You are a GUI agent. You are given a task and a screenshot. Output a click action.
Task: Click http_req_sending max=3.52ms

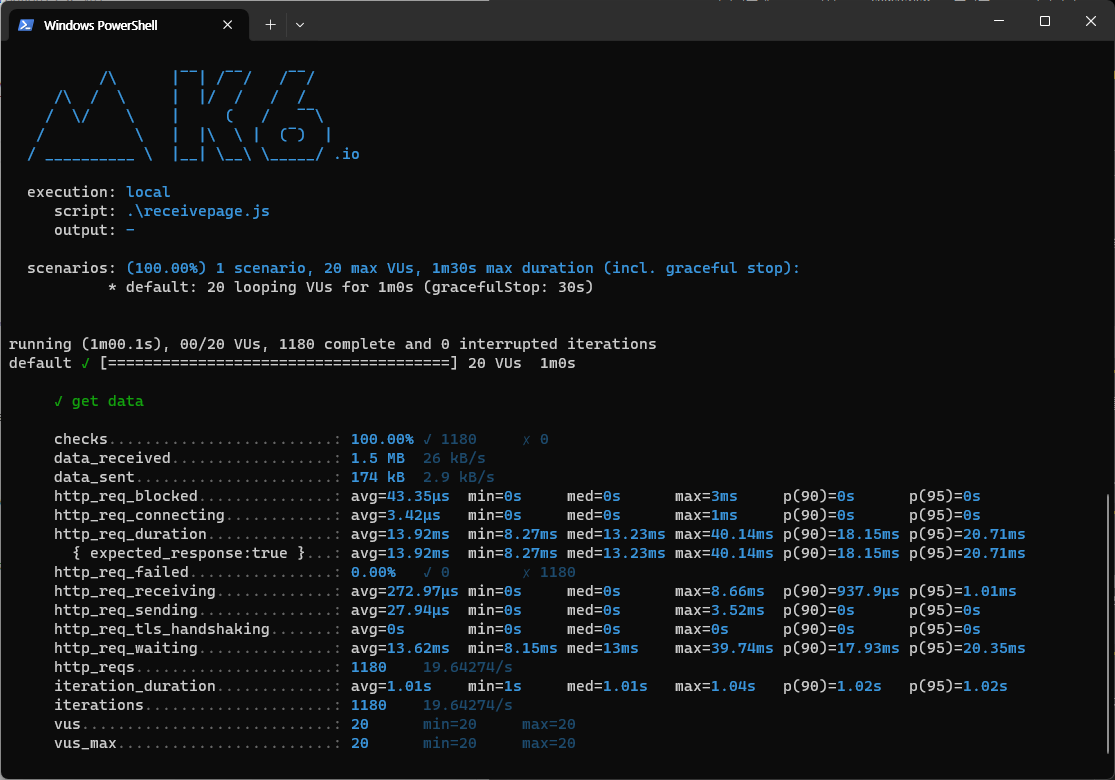point(720,610)
